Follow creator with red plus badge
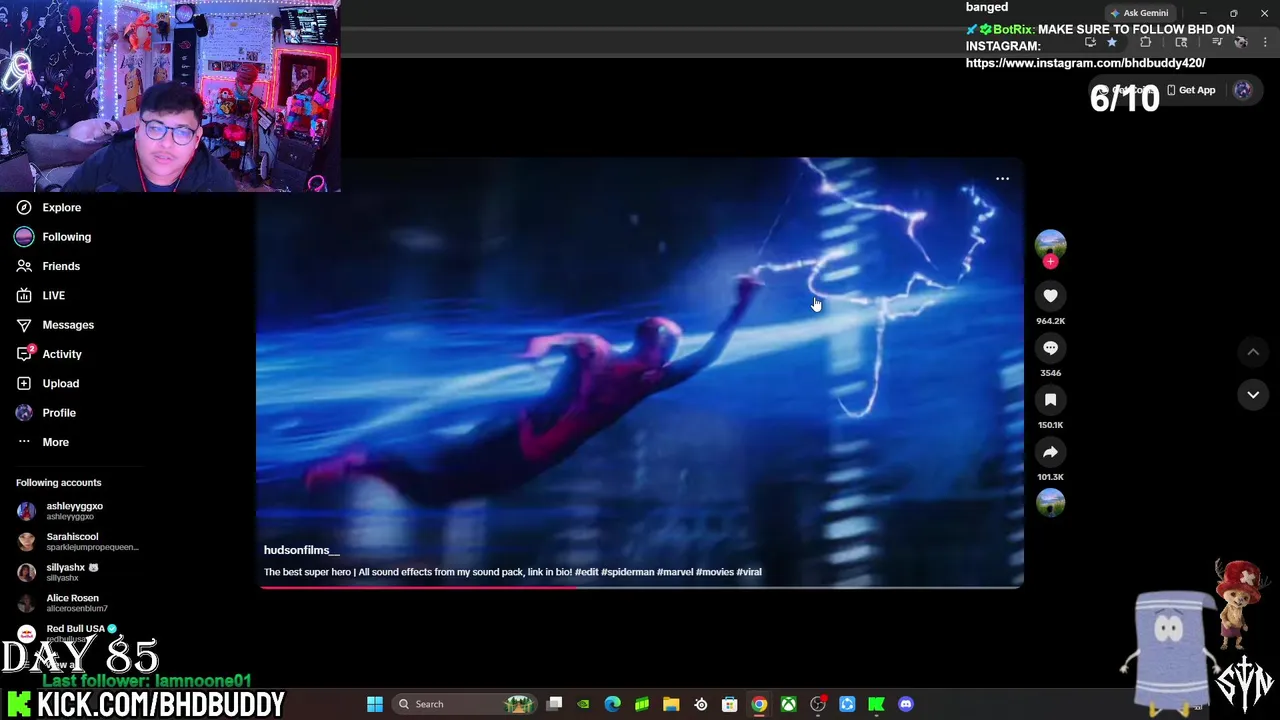Image resolution: width=1280 pixels, height=720 pixels. tap(1050, 262)
